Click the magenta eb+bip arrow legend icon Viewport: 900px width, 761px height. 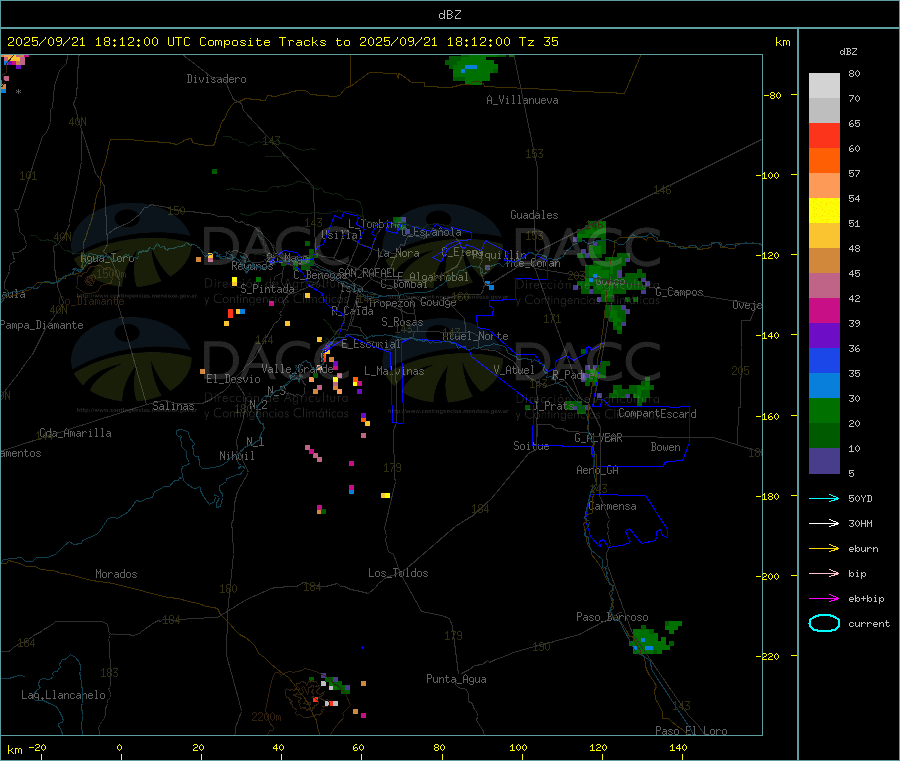coord(824,599)
